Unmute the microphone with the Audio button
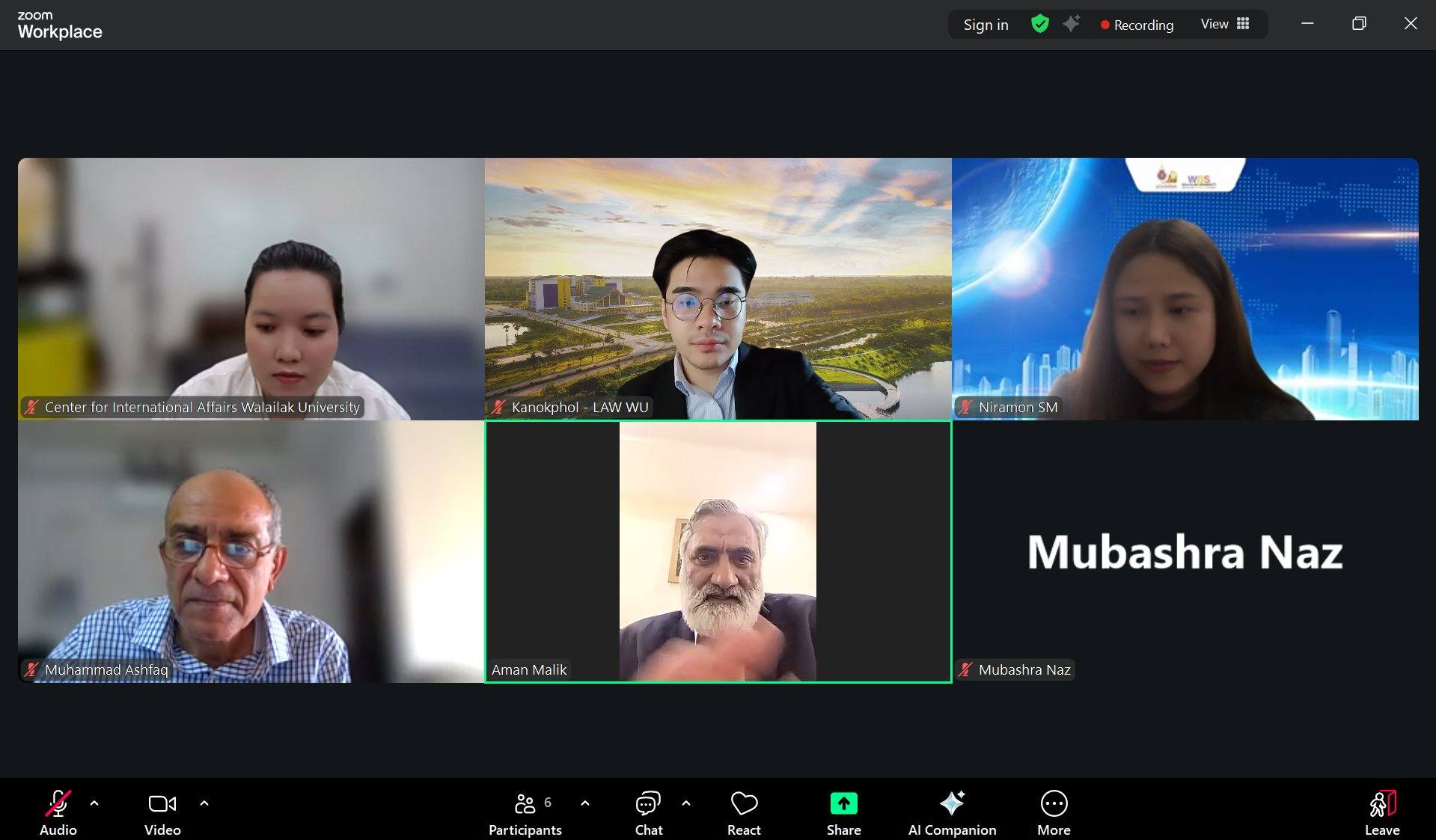Screen dimensions: 1436x840 58,812
